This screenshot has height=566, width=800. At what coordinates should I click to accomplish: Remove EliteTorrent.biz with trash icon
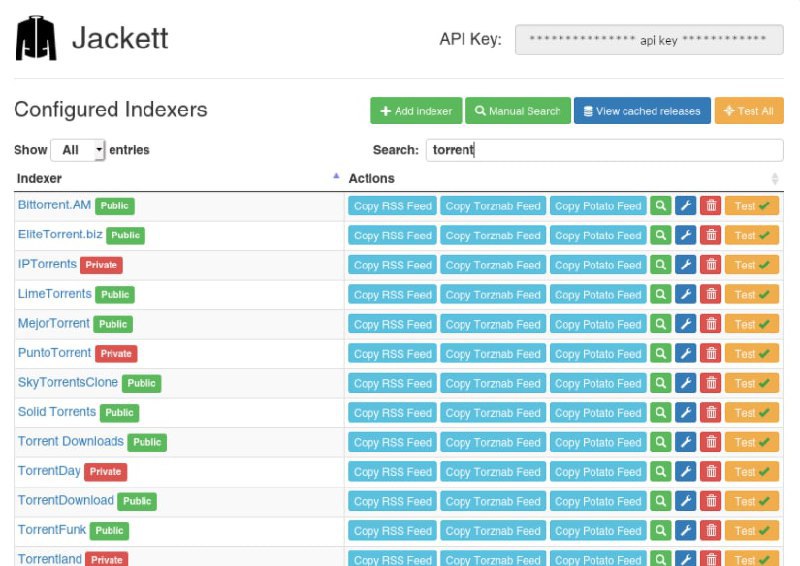pyautogui.click(x=711, y=235)
